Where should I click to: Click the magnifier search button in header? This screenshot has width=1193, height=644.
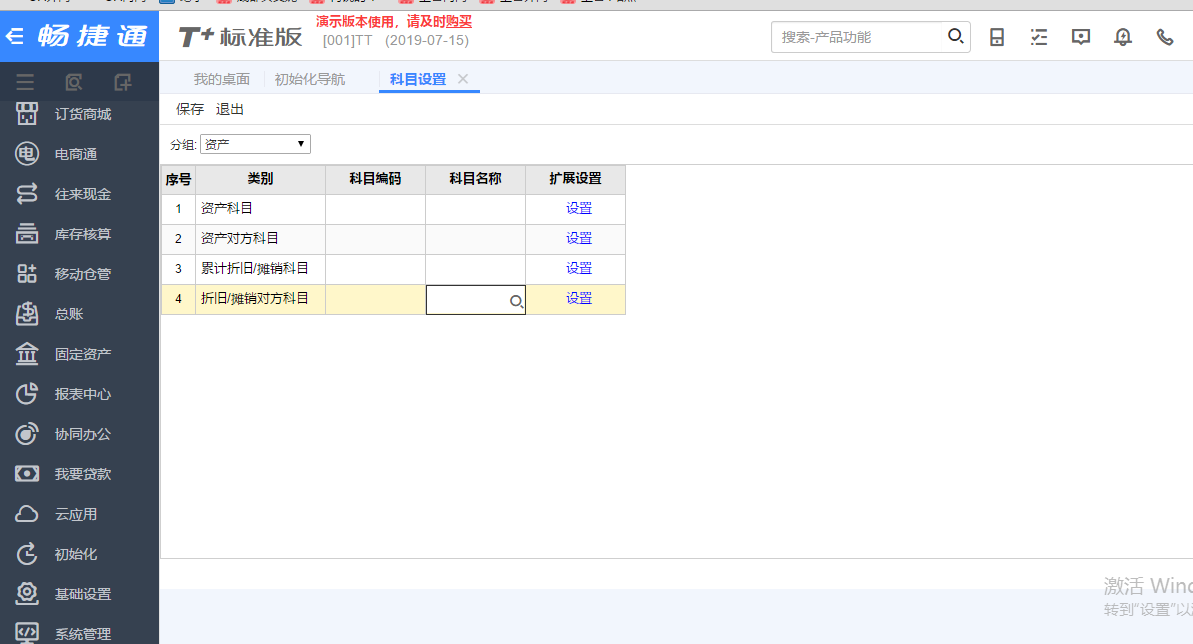[956, 37]
